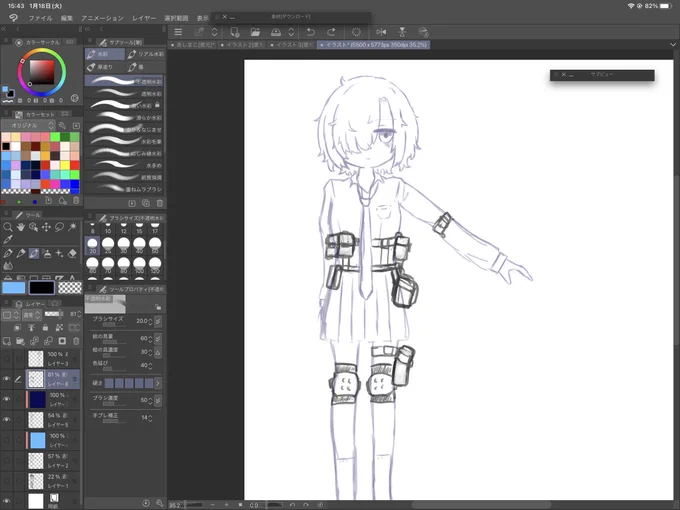Hide the 54% layer 5 eye
Image resolution: width=680 pixels, height=510 pixels.
point(7,419)
